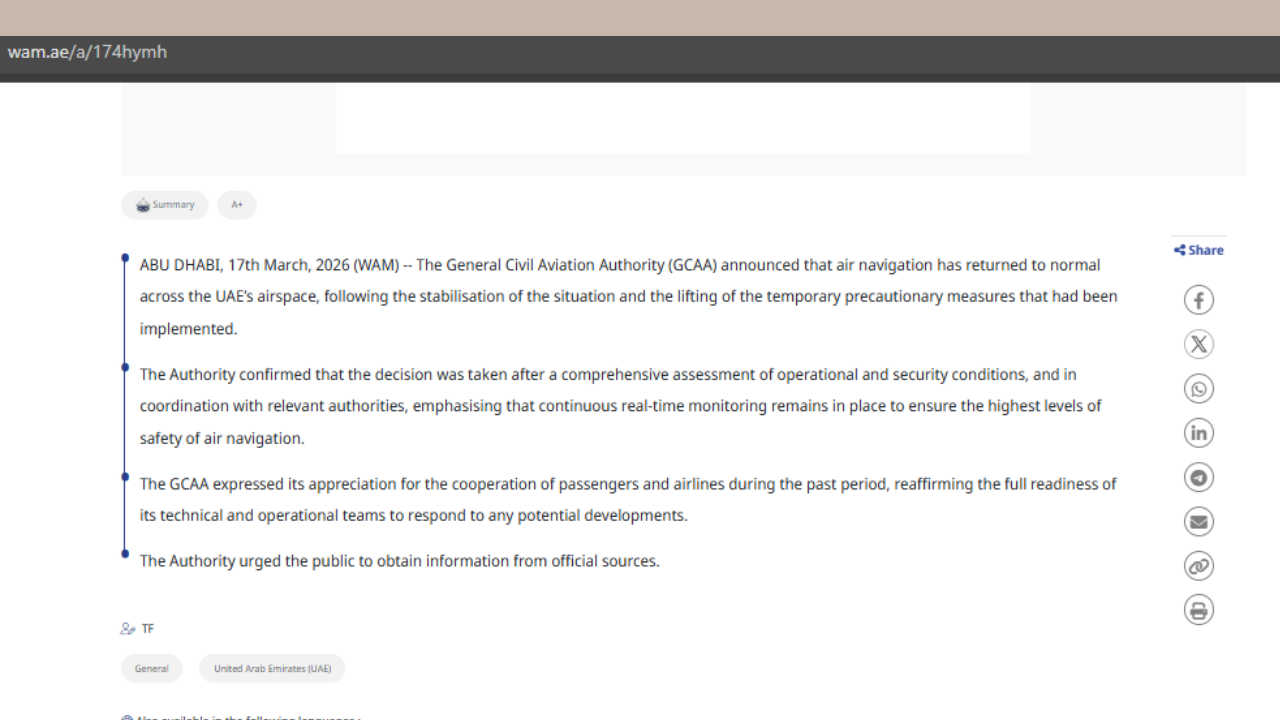Click the official sources paragraph
Image resolution: width=1280 pixels, height=720 pixels.
(399, 561)
